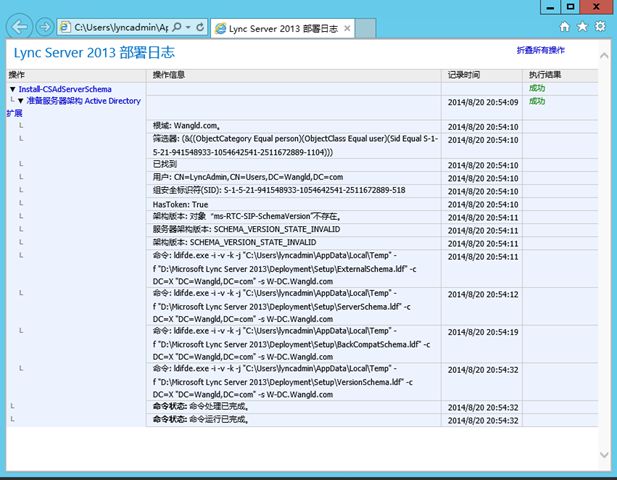617x480 pixels.
Task: Click the 准备服务器架构 Active Directory link
Action: [x=83, y=101]
